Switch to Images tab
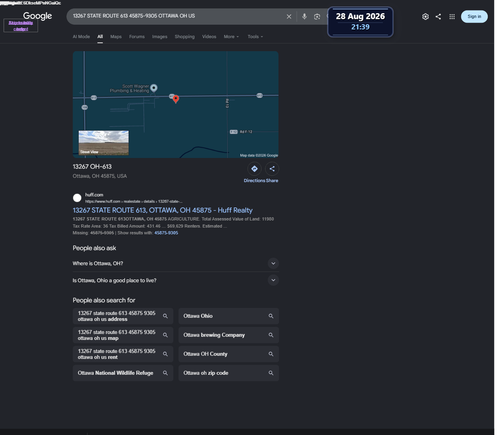The width and height of the screenshot is (500, 435). (160, 37)
